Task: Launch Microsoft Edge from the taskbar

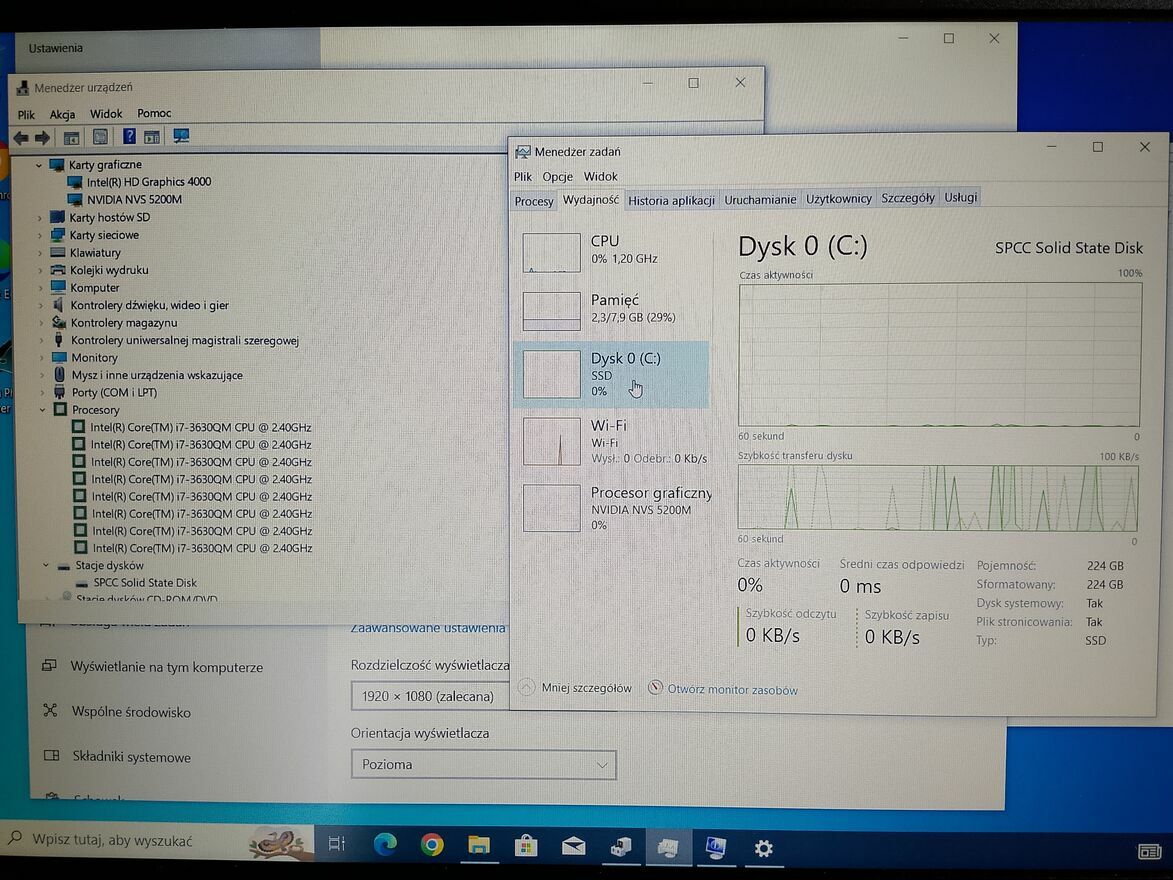Action: point(385,846)
